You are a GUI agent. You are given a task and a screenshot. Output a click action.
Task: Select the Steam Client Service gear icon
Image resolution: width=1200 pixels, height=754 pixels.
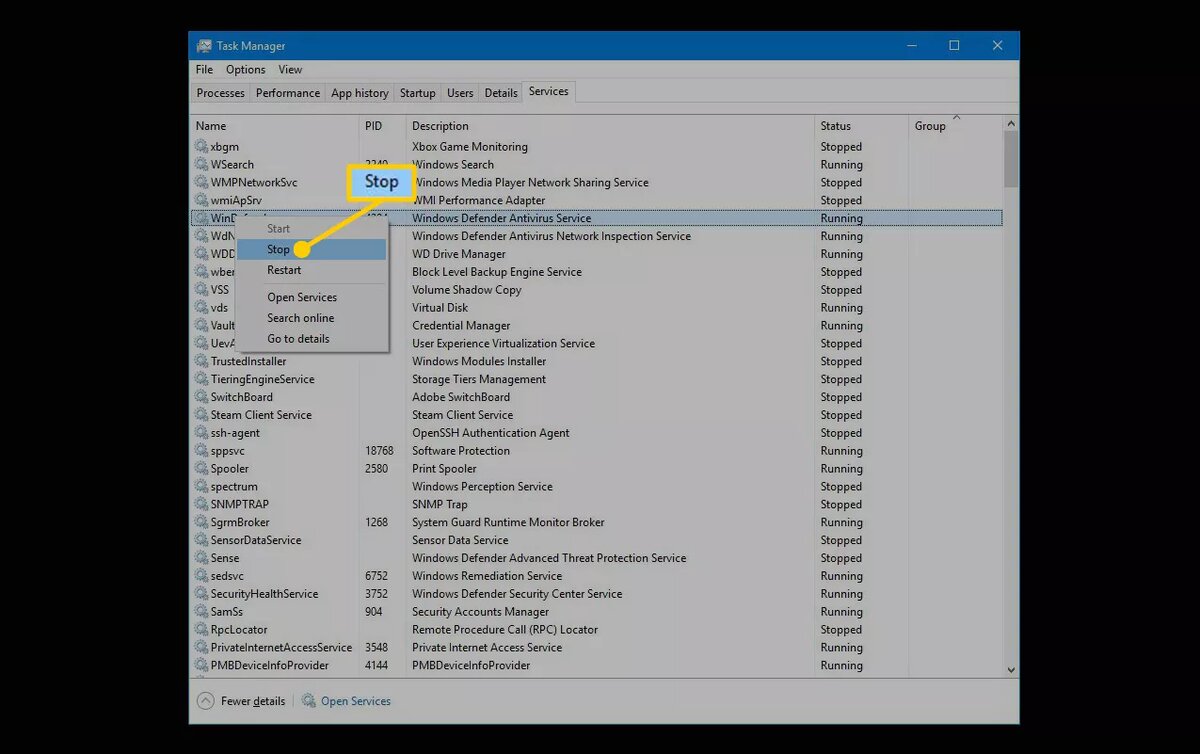coord(201,415)
